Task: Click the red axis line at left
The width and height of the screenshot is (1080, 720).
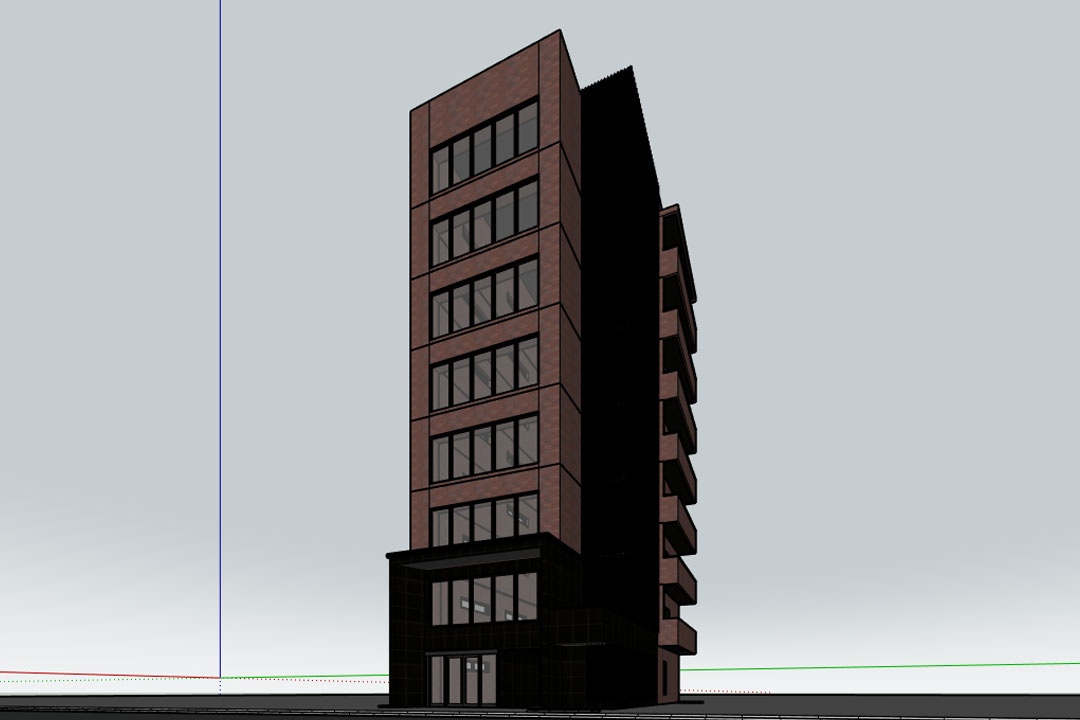Action: click(100, 673)
